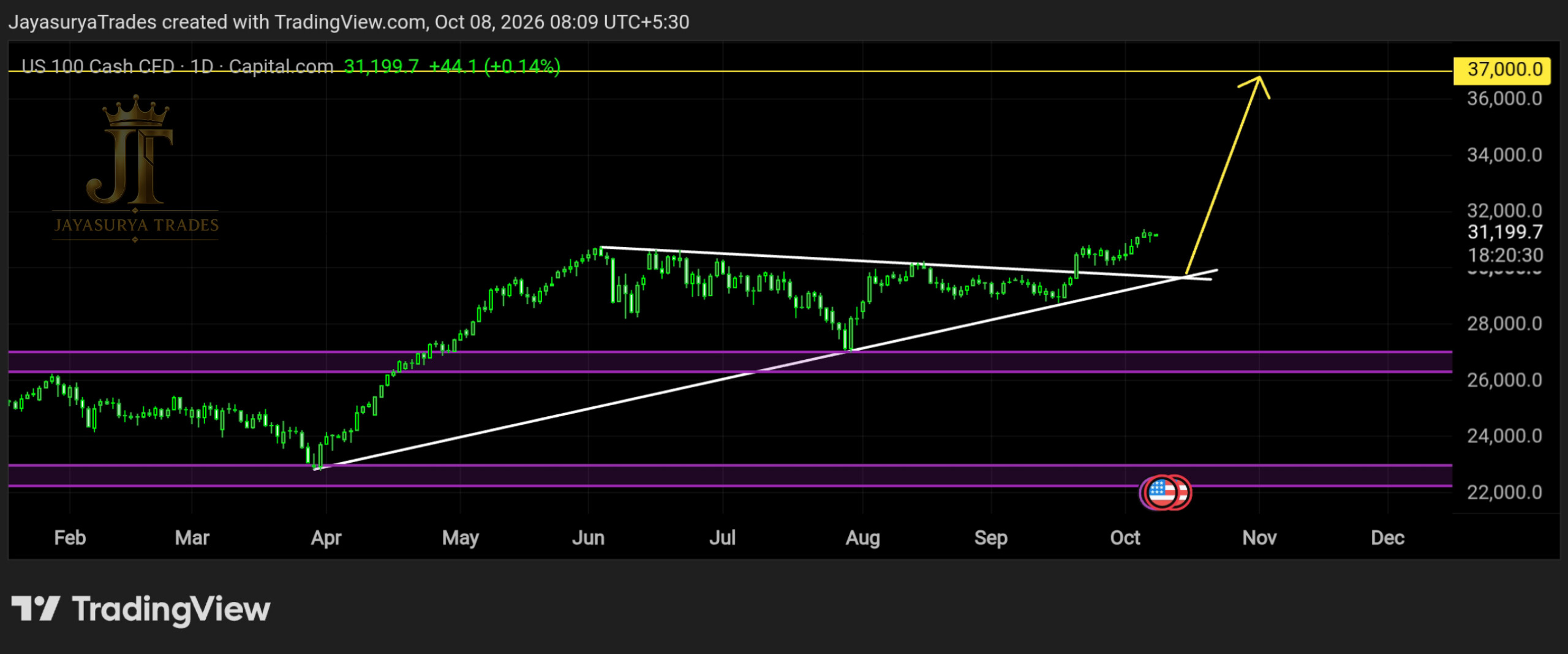Click the JayasuryaTrades attribution header text

(349, 22)
